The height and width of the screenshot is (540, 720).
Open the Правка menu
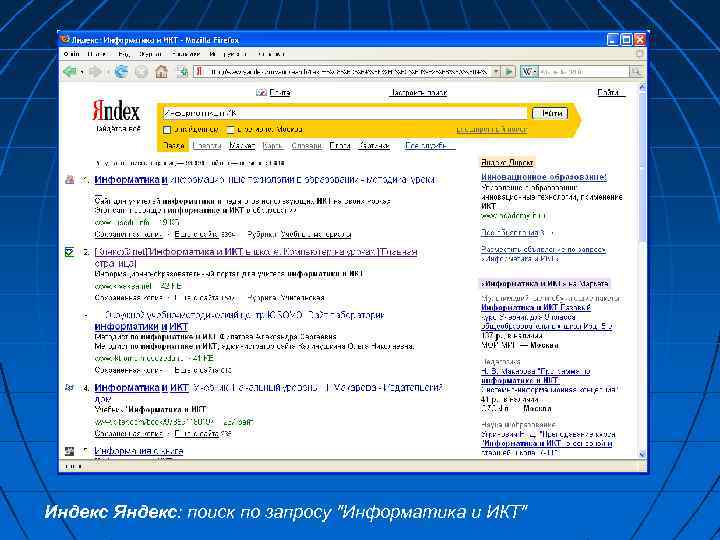coord(97,54)
